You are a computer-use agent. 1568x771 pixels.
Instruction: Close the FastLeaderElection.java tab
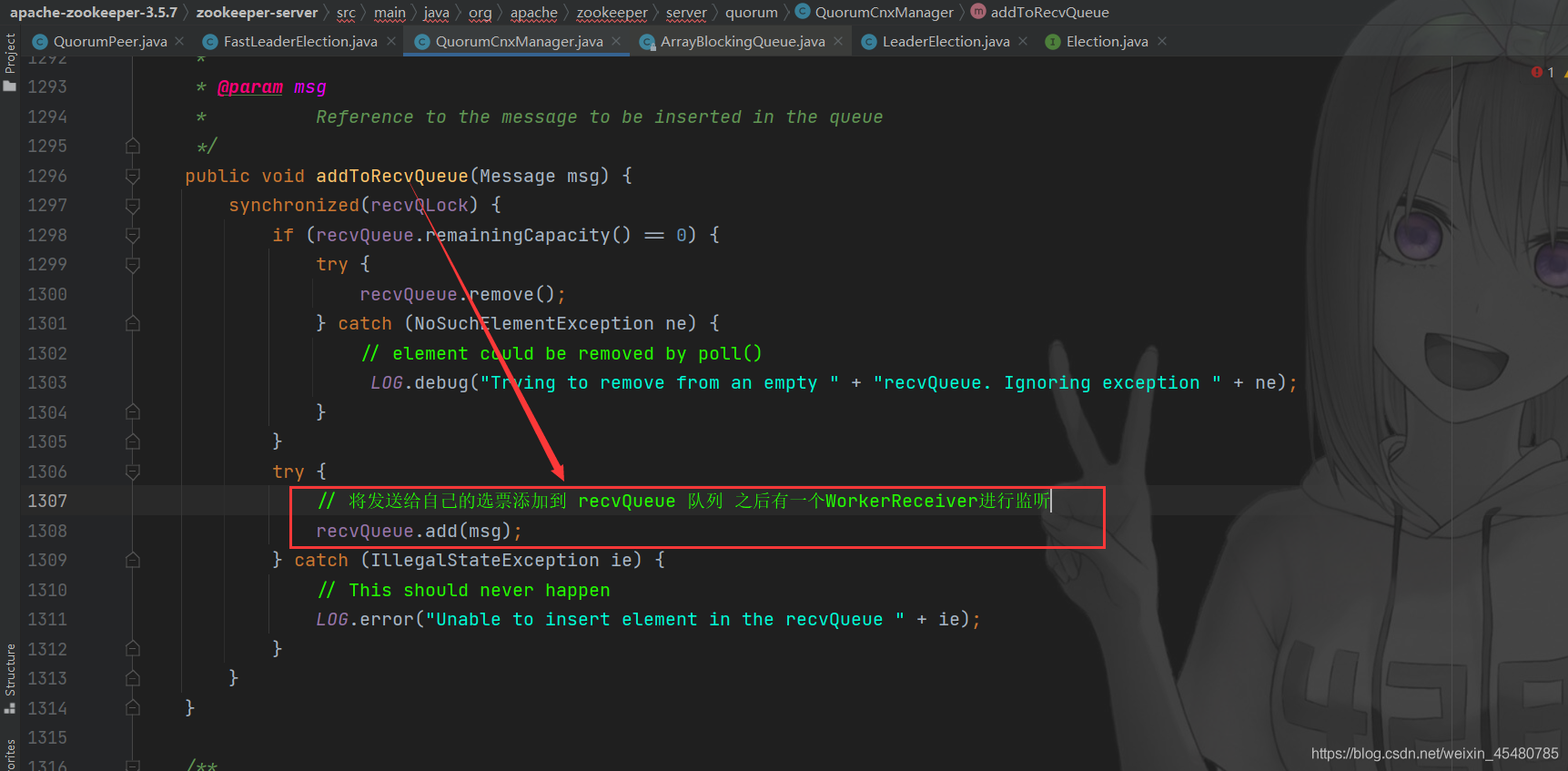390,41
